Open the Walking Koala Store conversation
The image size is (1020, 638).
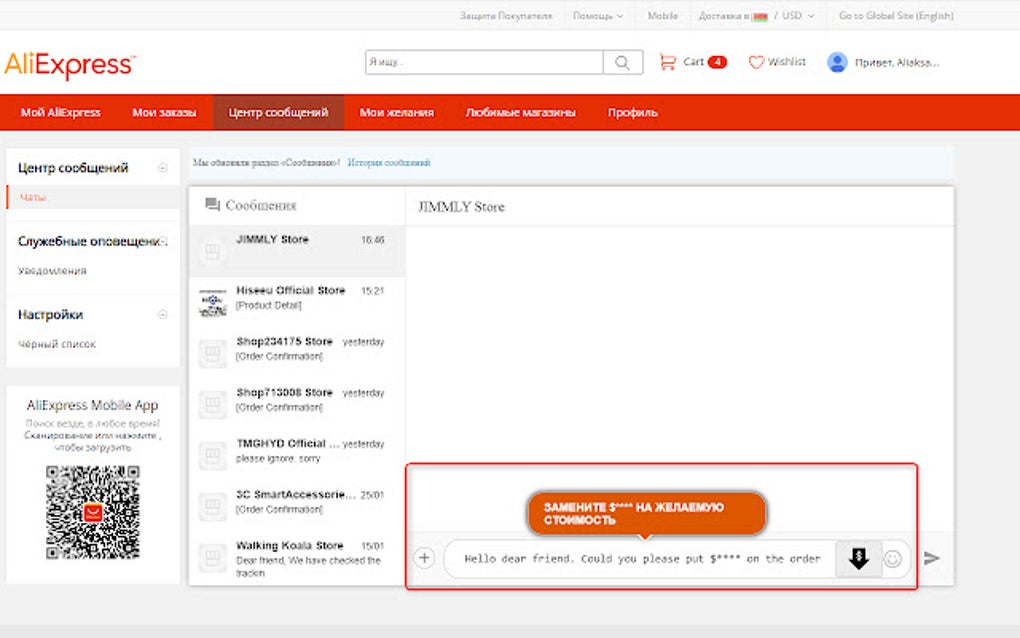coord(297,559)
